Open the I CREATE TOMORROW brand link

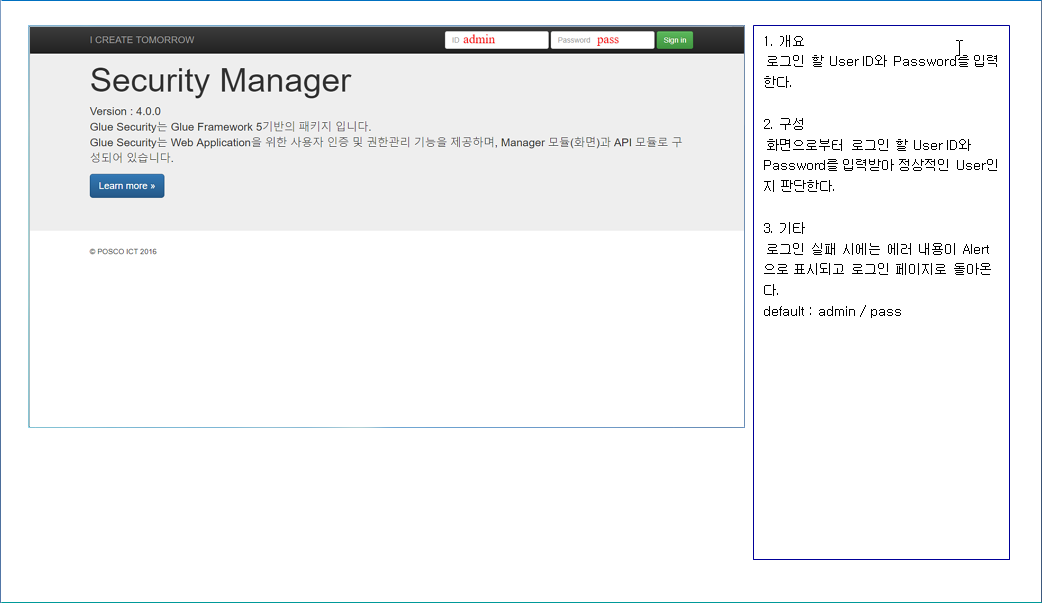[x=142, y=40]
